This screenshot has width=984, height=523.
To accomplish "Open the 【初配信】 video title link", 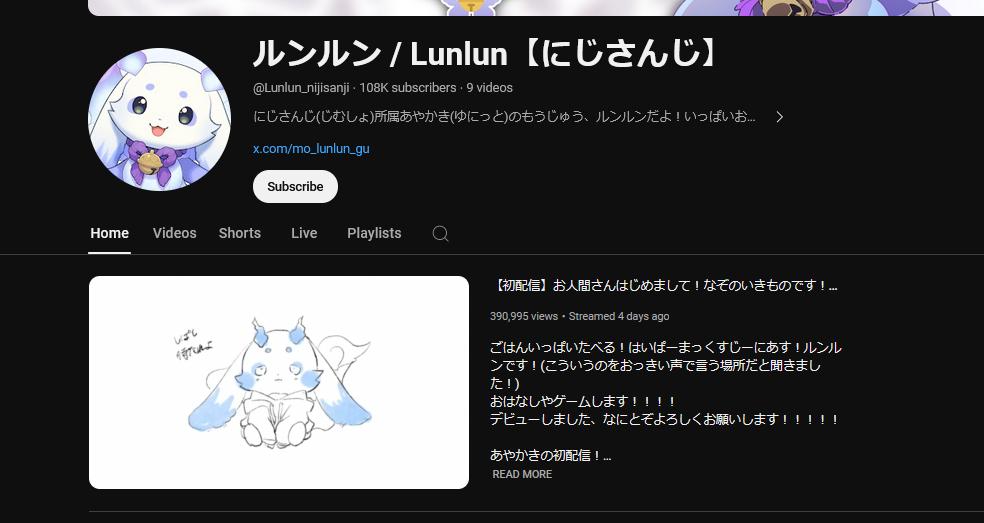I will (x=663, y=286).
